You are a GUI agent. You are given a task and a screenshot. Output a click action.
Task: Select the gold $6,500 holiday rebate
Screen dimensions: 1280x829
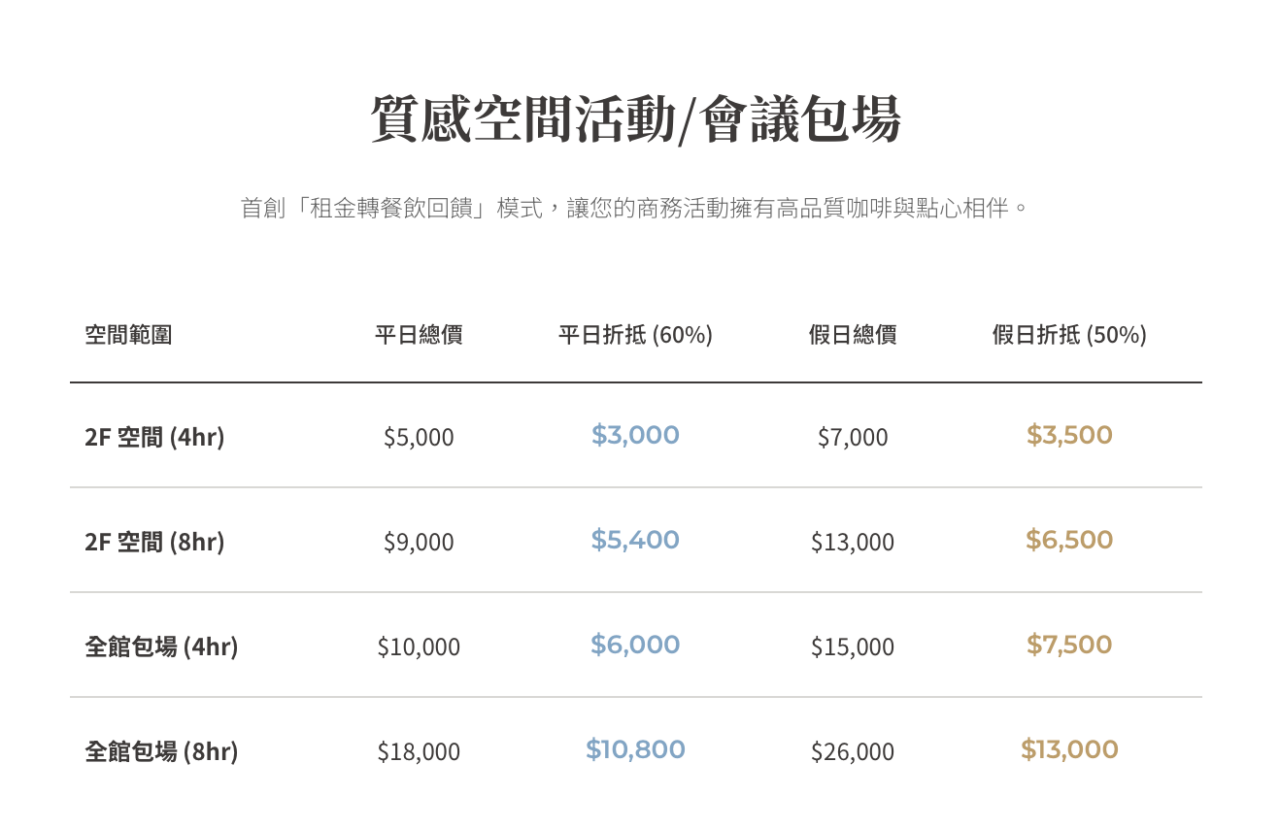(1069, 540)
